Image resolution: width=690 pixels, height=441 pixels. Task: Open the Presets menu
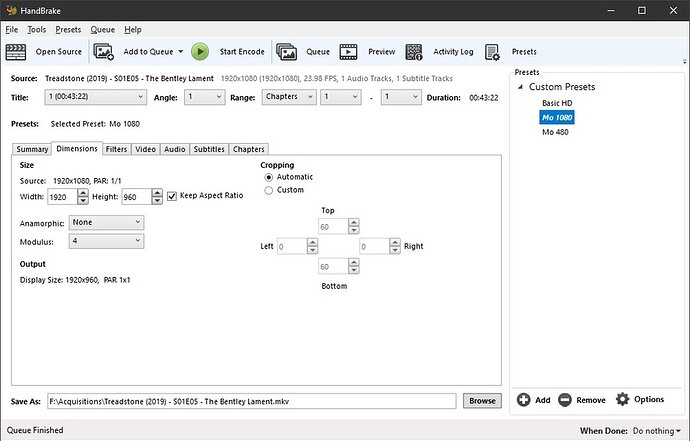[68, 29]
